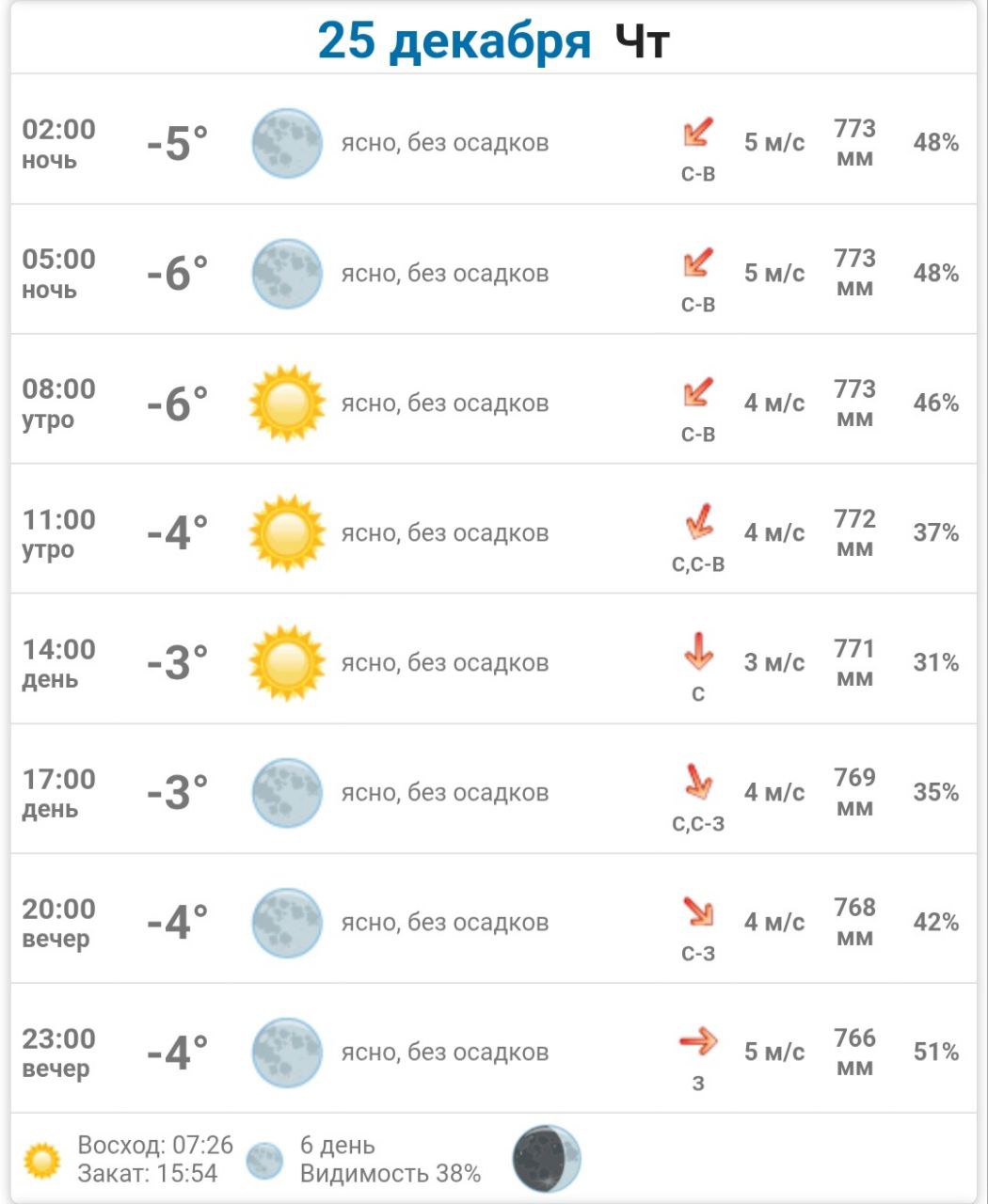
Task: Click the 766 мм pressure value
Action: point(854,1052)
